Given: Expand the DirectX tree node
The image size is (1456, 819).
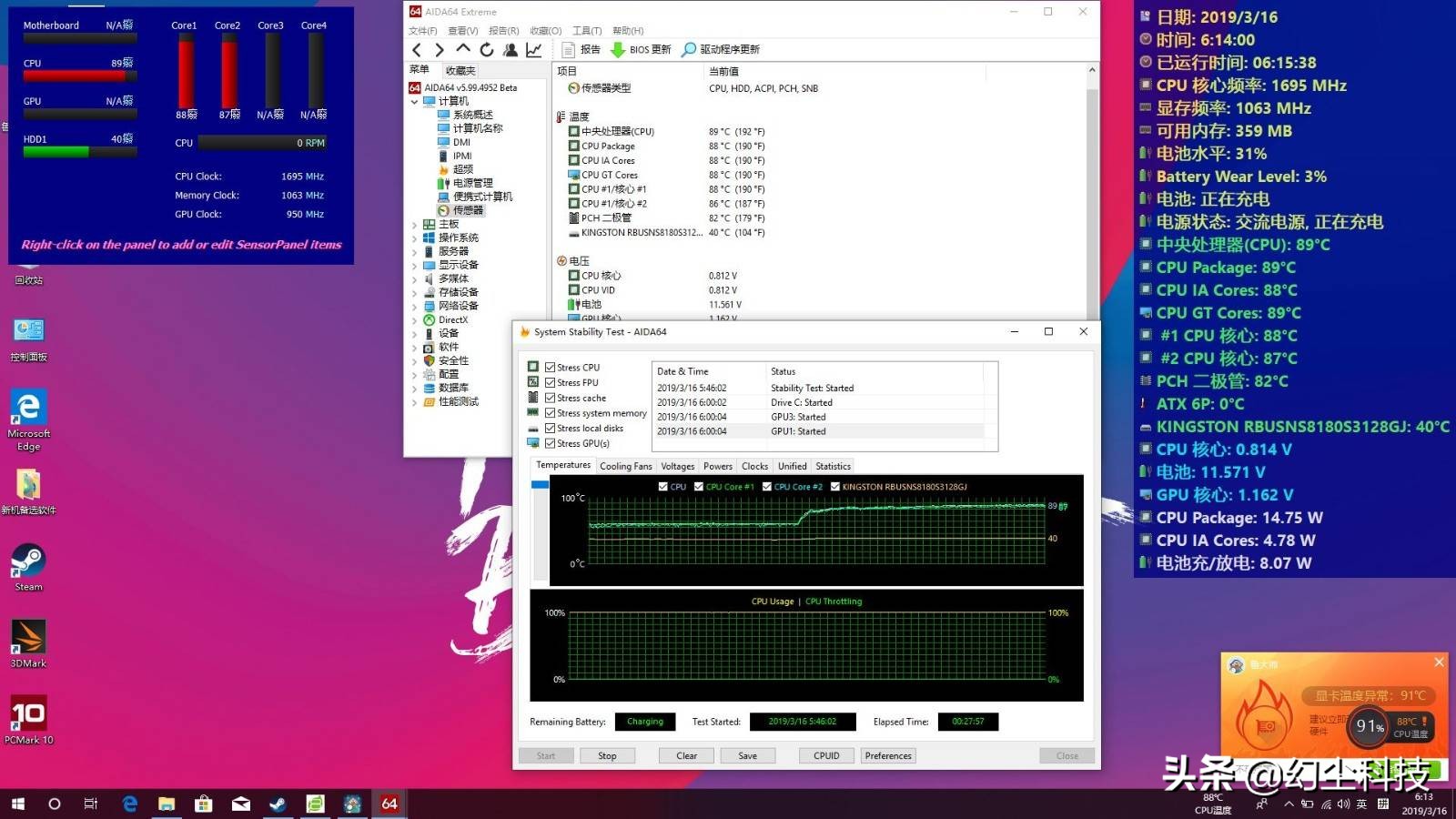Looking at the screenshot, I should click(415, 320).
